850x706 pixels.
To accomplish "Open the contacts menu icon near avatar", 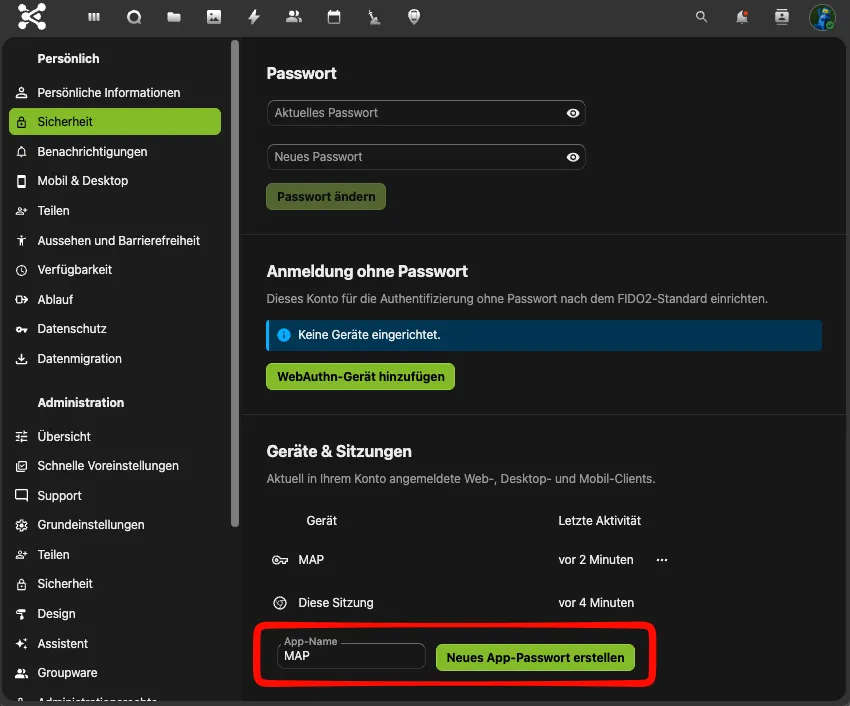I will click(782, 17).
